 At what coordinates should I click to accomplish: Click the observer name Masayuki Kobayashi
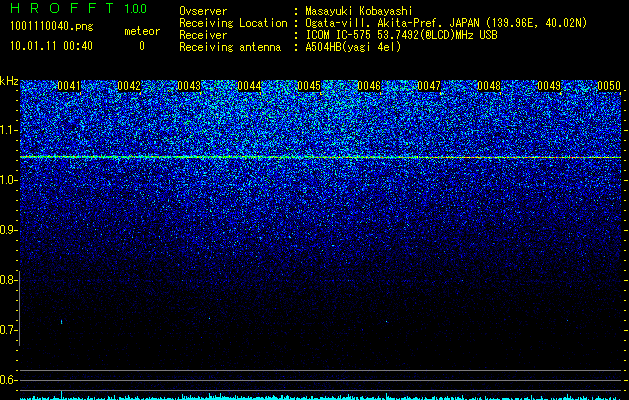pyautogui.click(x=359, y=11)
